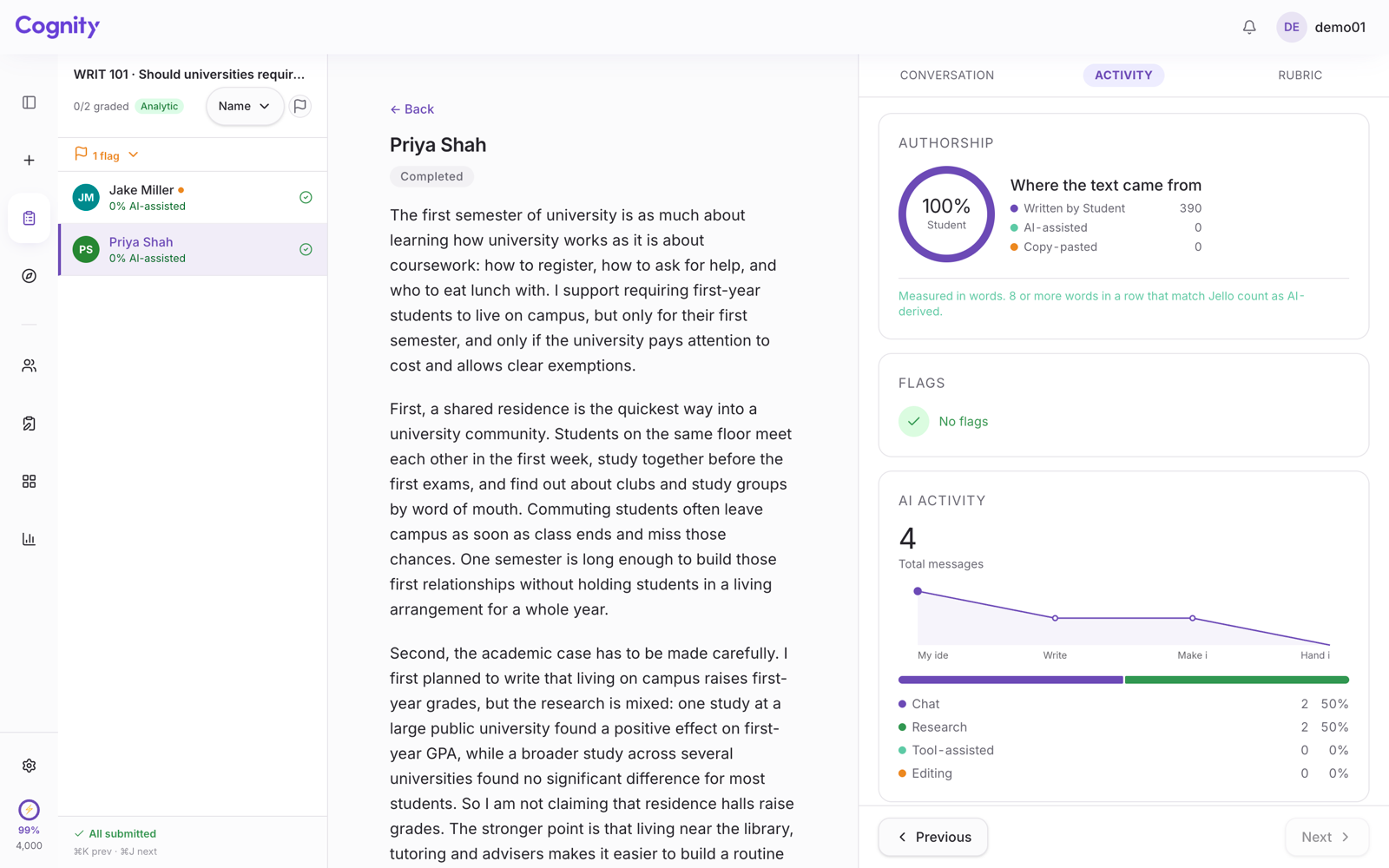This screenshot has height=868, width=1389.
Task: Click the Completed status badge
Action: [x=431, y=176]
